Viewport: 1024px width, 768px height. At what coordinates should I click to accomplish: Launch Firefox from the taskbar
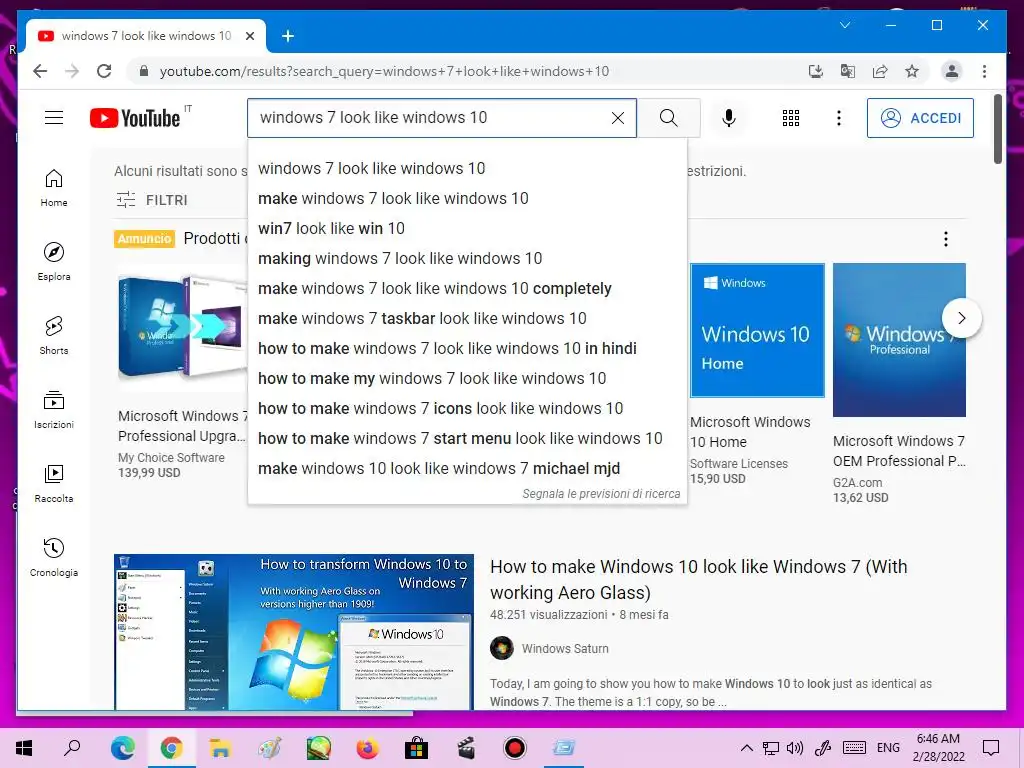(367, 748)
